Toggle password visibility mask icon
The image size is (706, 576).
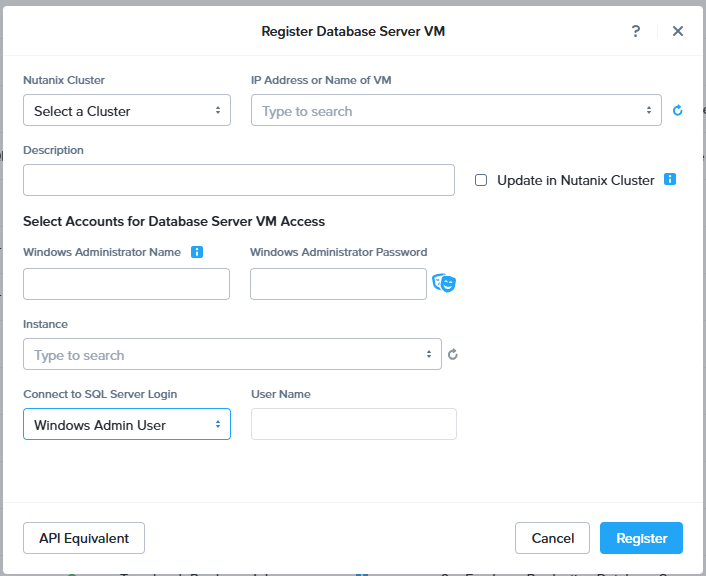[444, 284]
